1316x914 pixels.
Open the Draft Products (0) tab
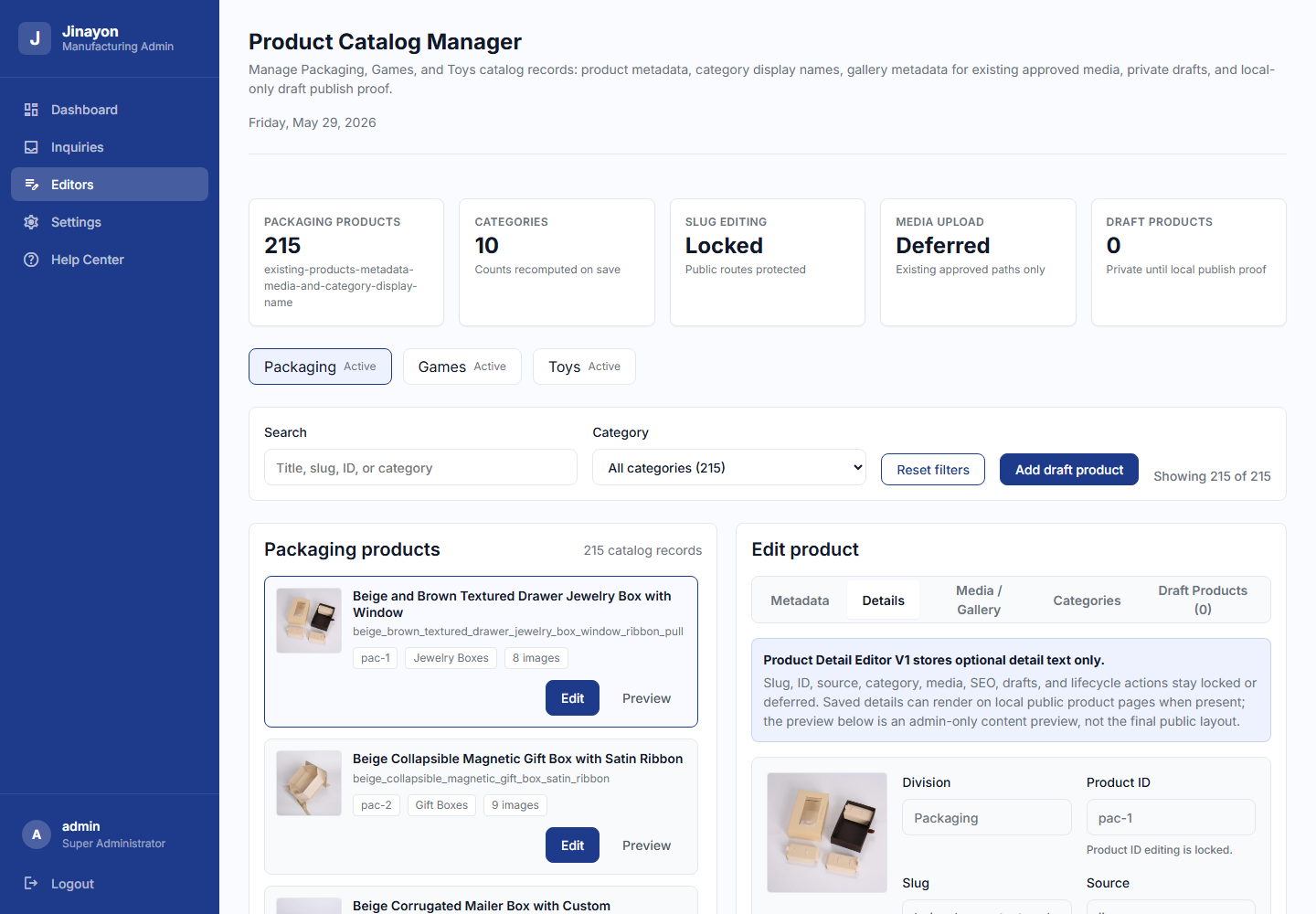(1203, 600)
